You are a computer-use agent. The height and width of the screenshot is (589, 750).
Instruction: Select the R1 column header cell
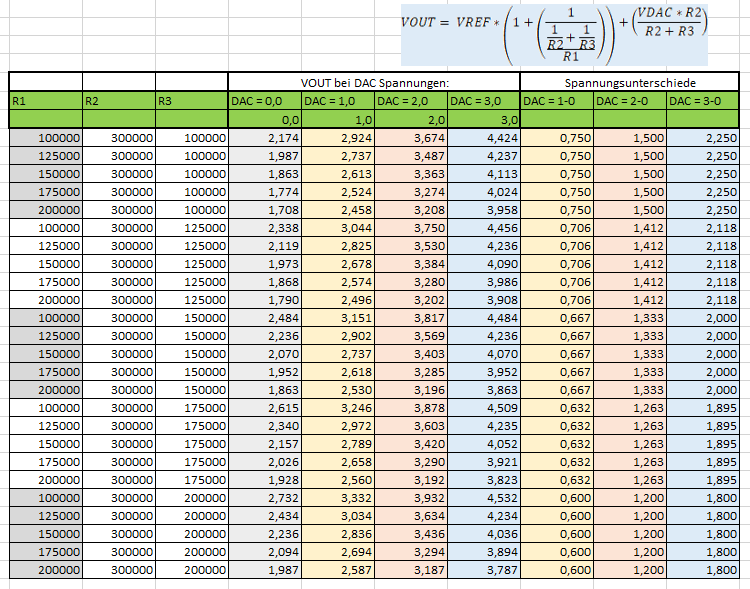click(46, 101)
